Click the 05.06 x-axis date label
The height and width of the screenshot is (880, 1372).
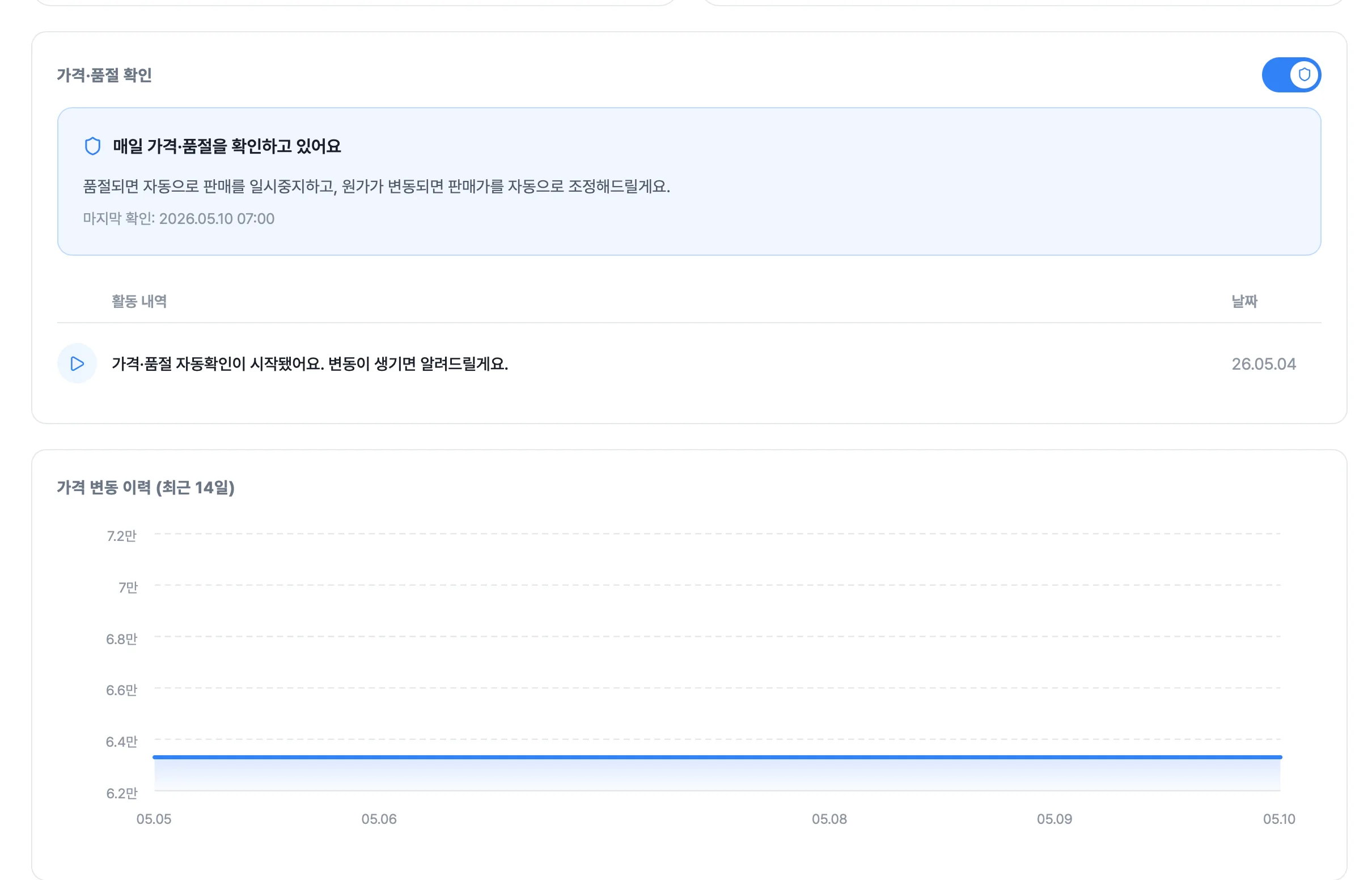tap(379, 819)
